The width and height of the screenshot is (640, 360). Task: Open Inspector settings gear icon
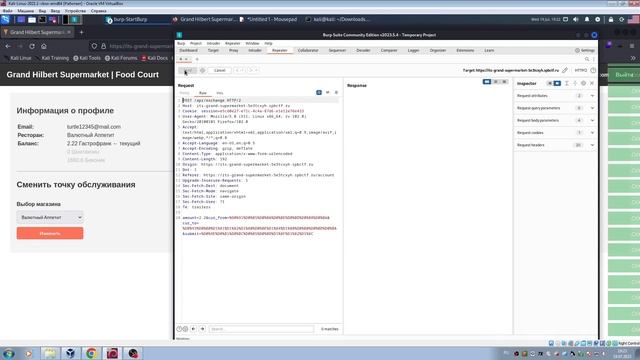click(583, 83)
